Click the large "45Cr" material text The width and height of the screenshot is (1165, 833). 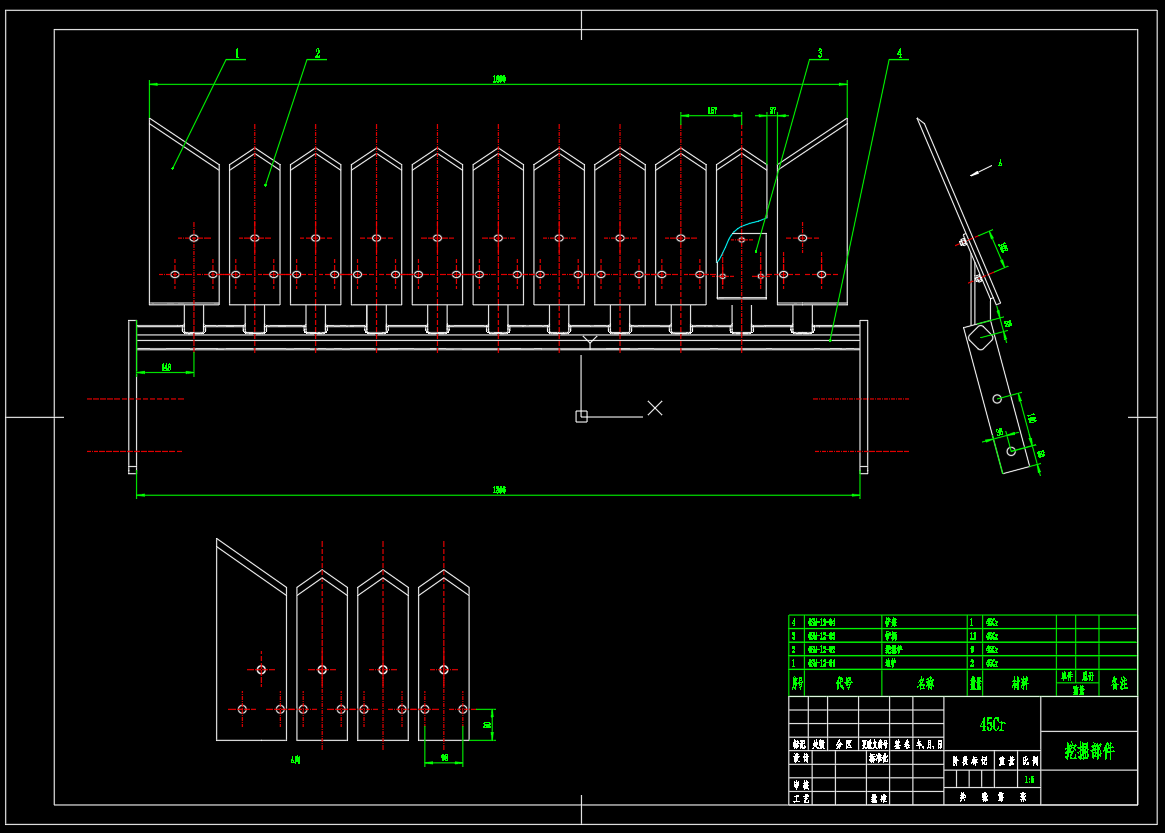(992, 725)
